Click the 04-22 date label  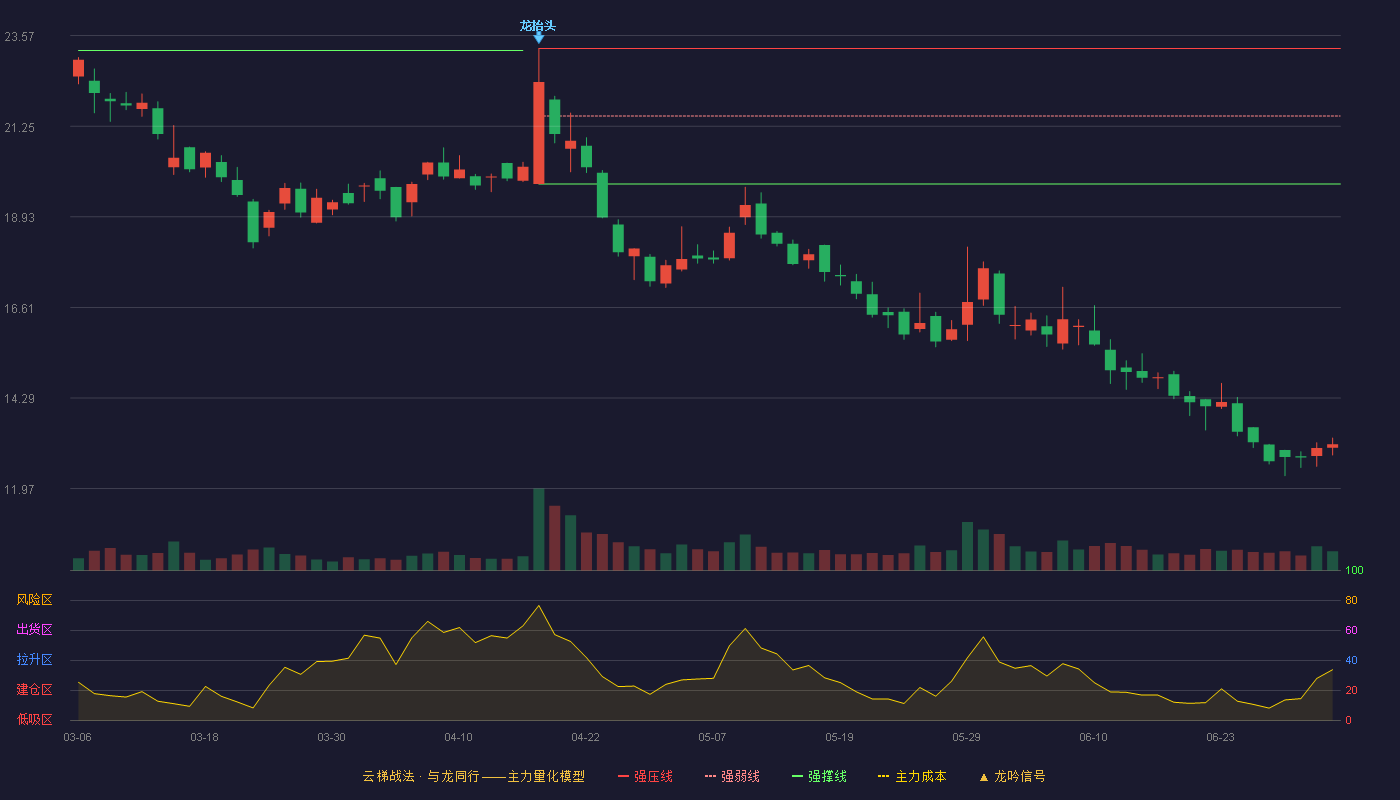(x=585, y=737)
